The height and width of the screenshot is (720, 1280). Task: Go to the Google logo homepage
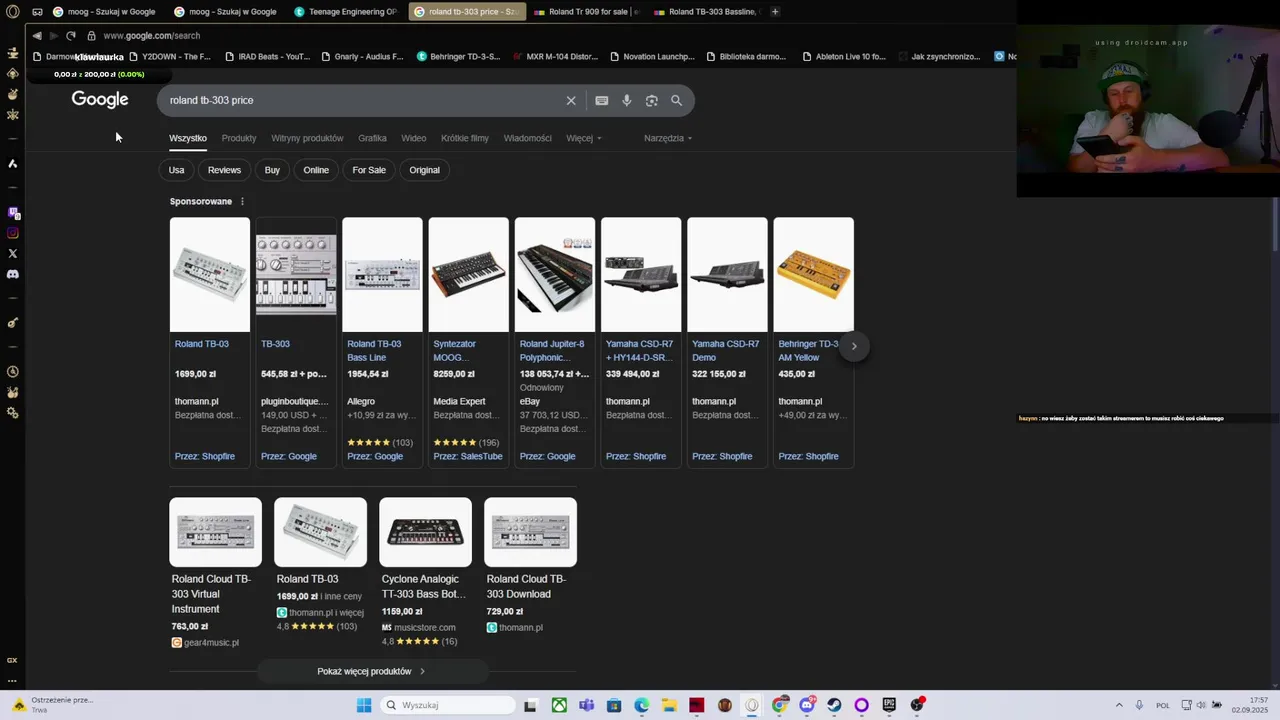pos(100,100)
